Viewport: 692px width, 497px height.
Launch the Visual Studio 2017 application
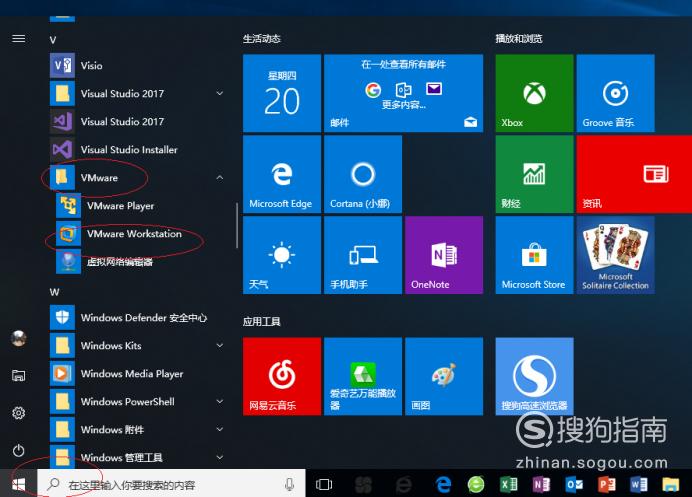click(x=137, y=121)
